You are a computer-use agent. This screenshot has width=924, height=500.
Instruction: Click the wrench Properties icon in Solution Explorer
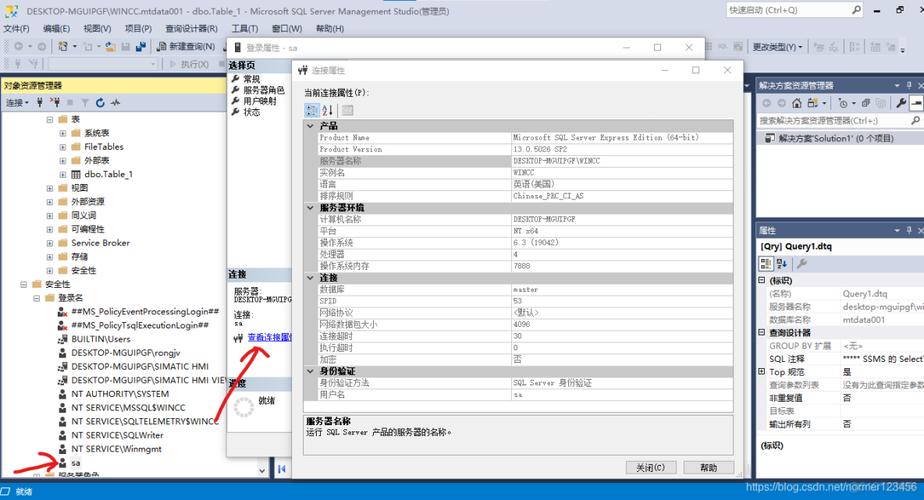pos(901,103)
